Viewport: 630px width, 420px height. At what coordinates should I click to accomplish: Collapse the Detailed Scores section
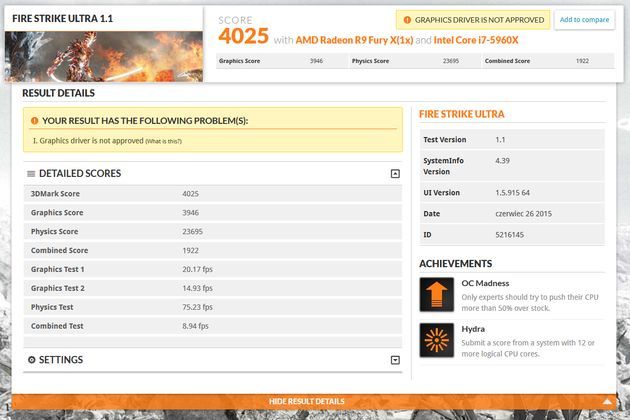(395, 174)
